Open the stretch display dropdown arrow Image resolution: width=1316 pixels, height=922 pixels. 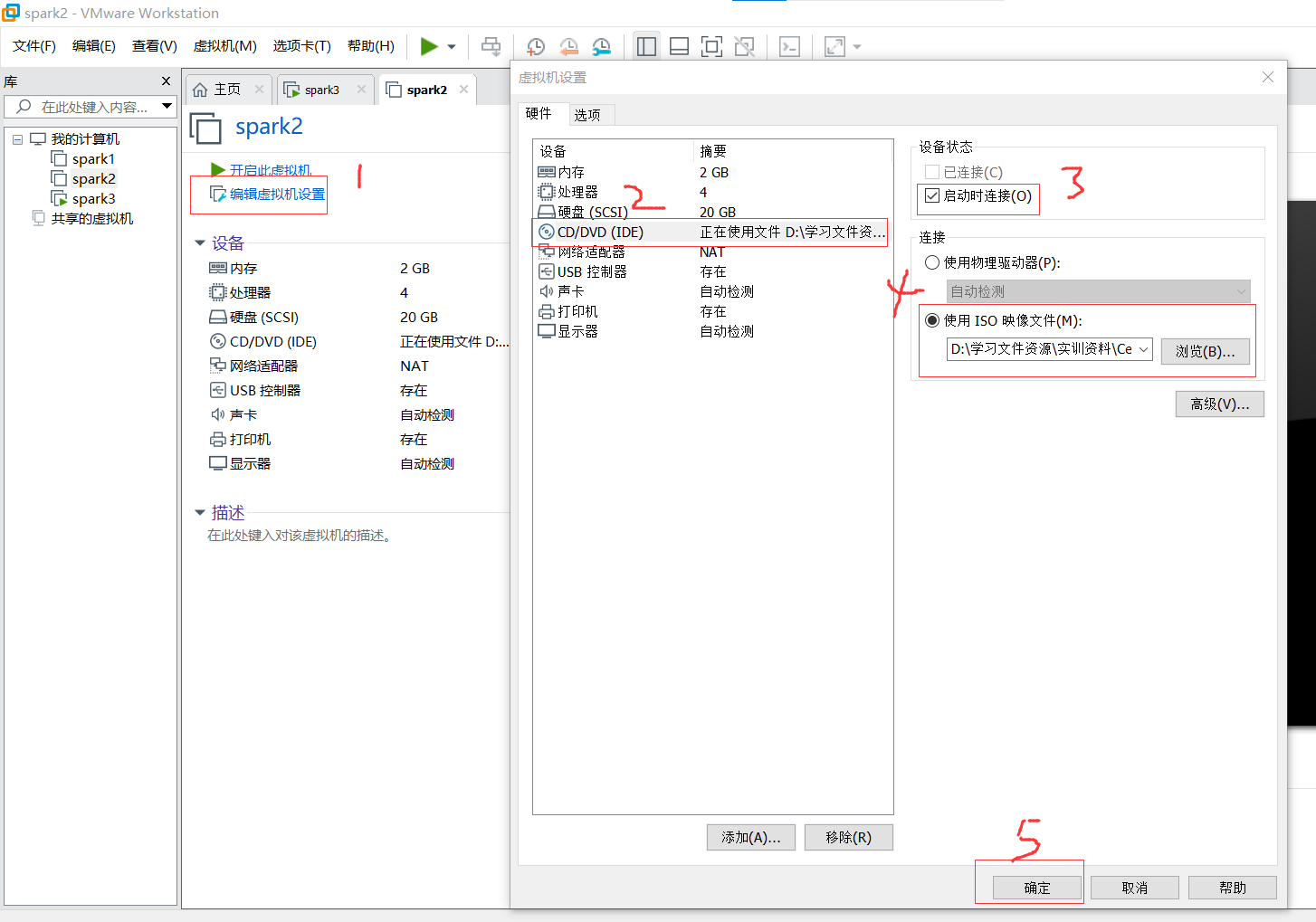point(857,47)
